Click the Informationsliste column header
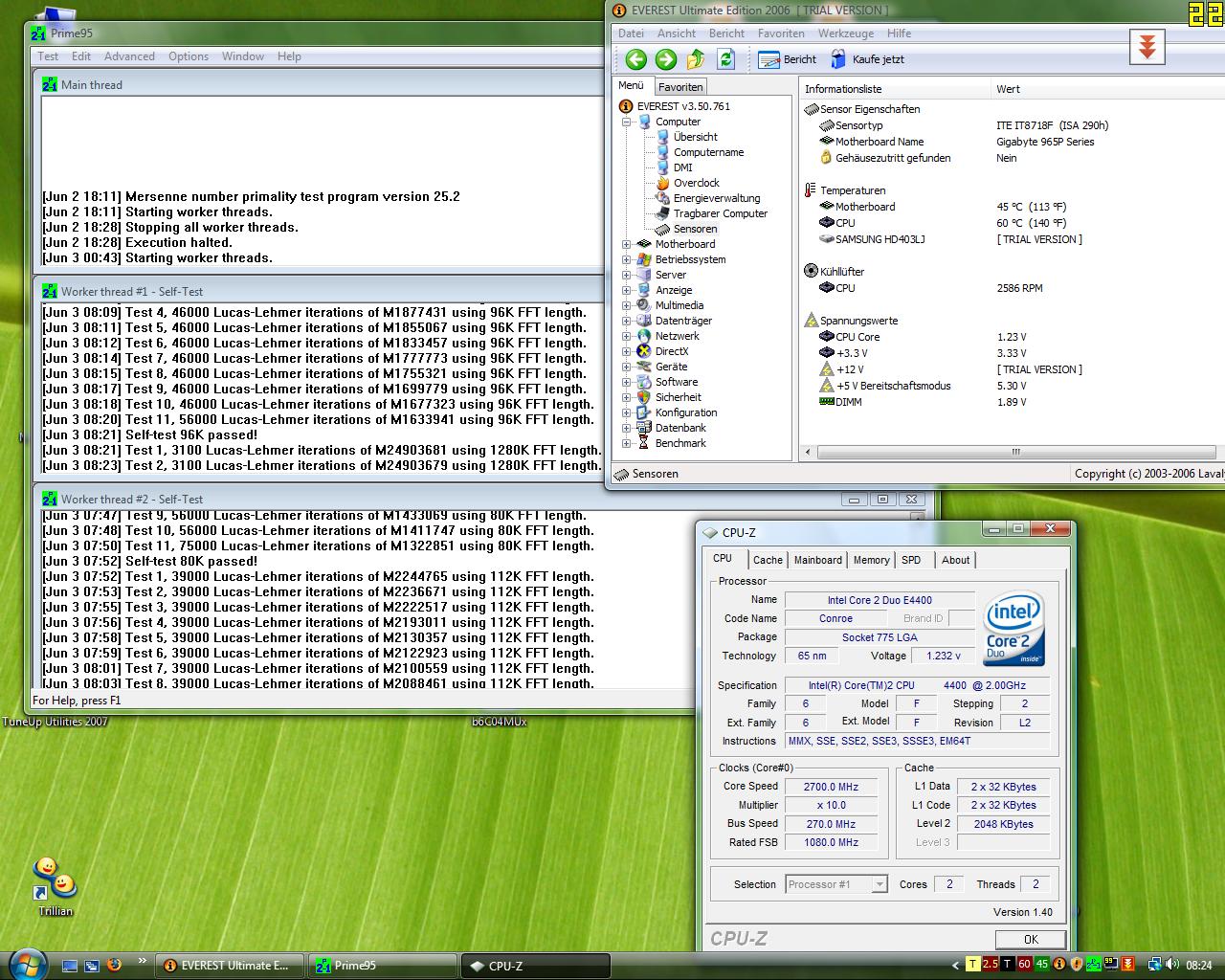Viewport: 1225px width, 980px height. (895, 89)
